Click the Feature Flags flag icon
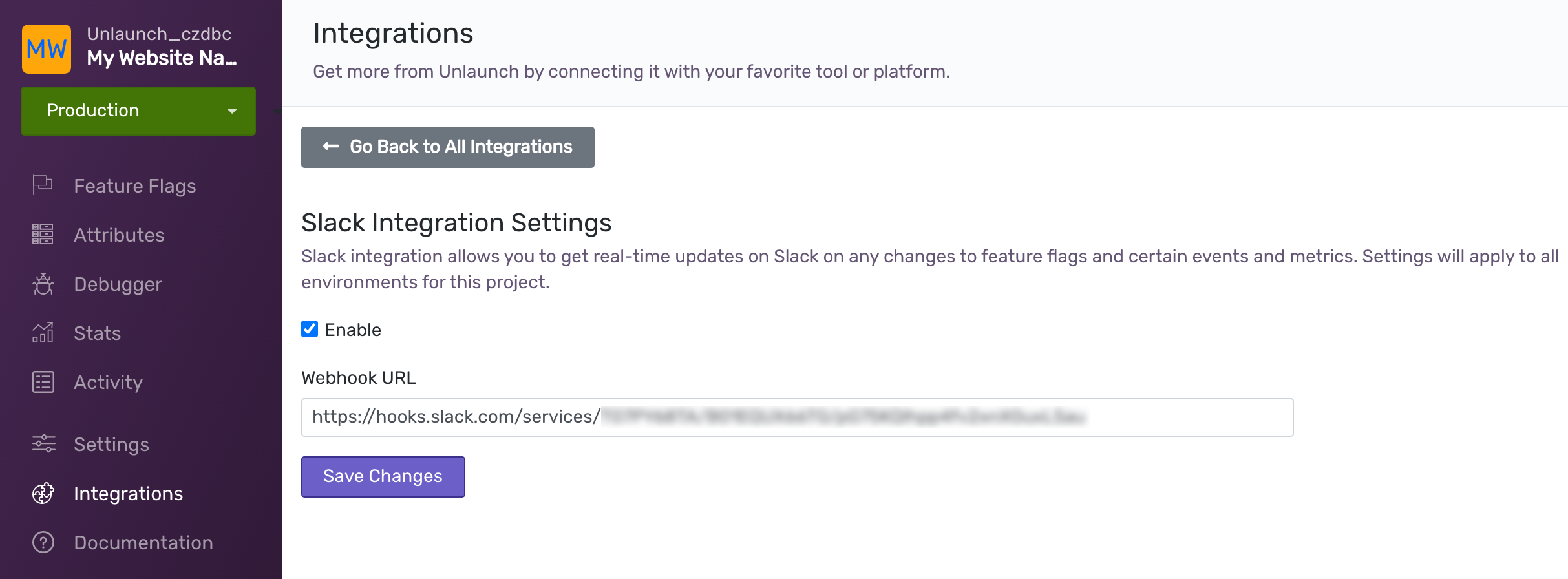Image resolution: width=1568 pixels, height=579 pixels. click(43, 185)
